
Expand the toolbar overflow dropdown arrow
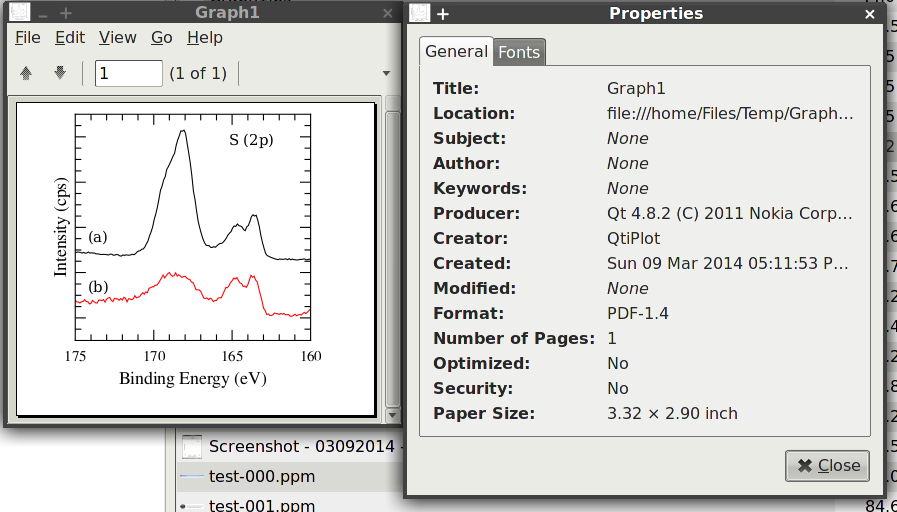(x=386, y=73)
